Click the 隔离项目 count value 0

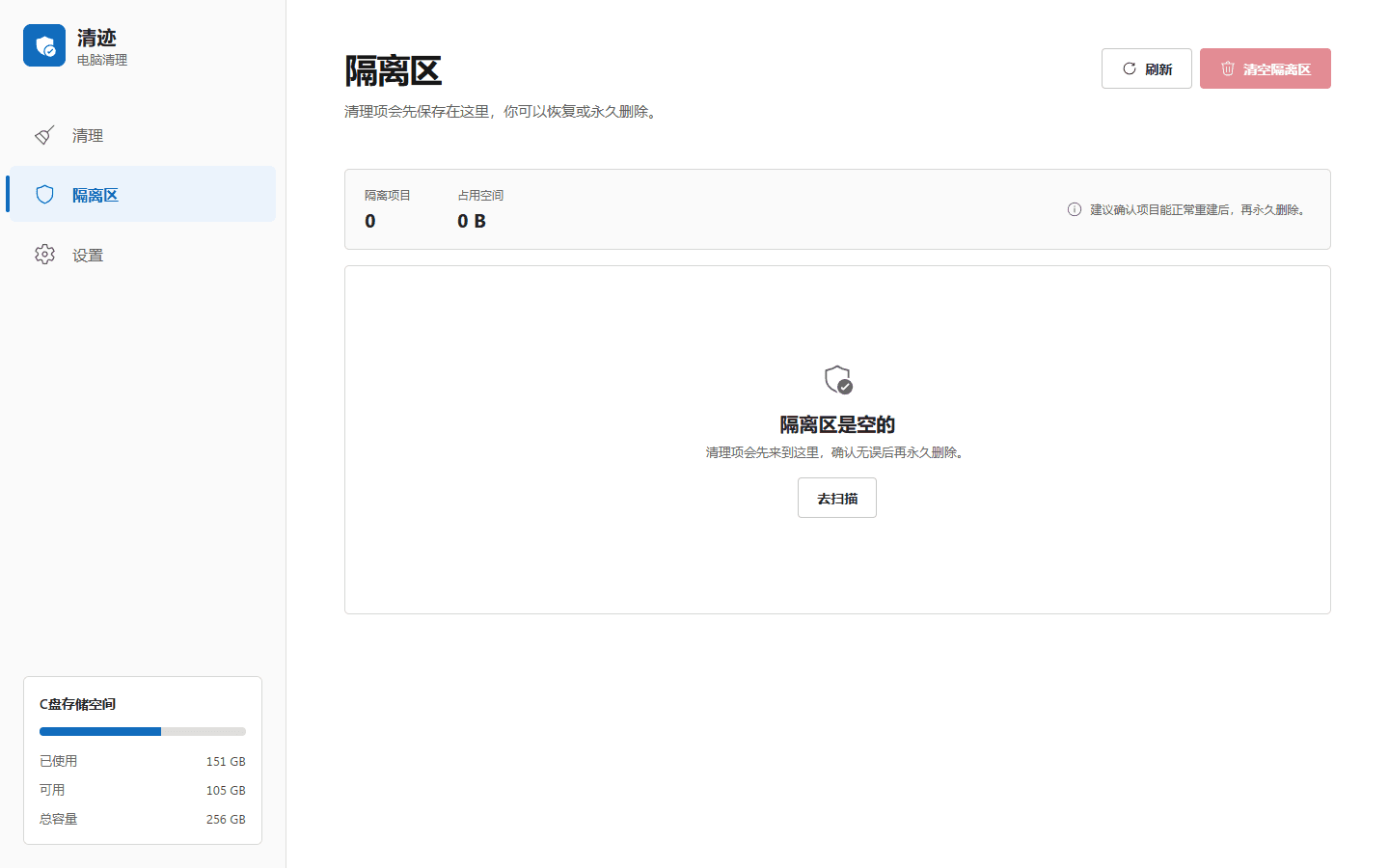pyautogui.click(x=370, y=221)
